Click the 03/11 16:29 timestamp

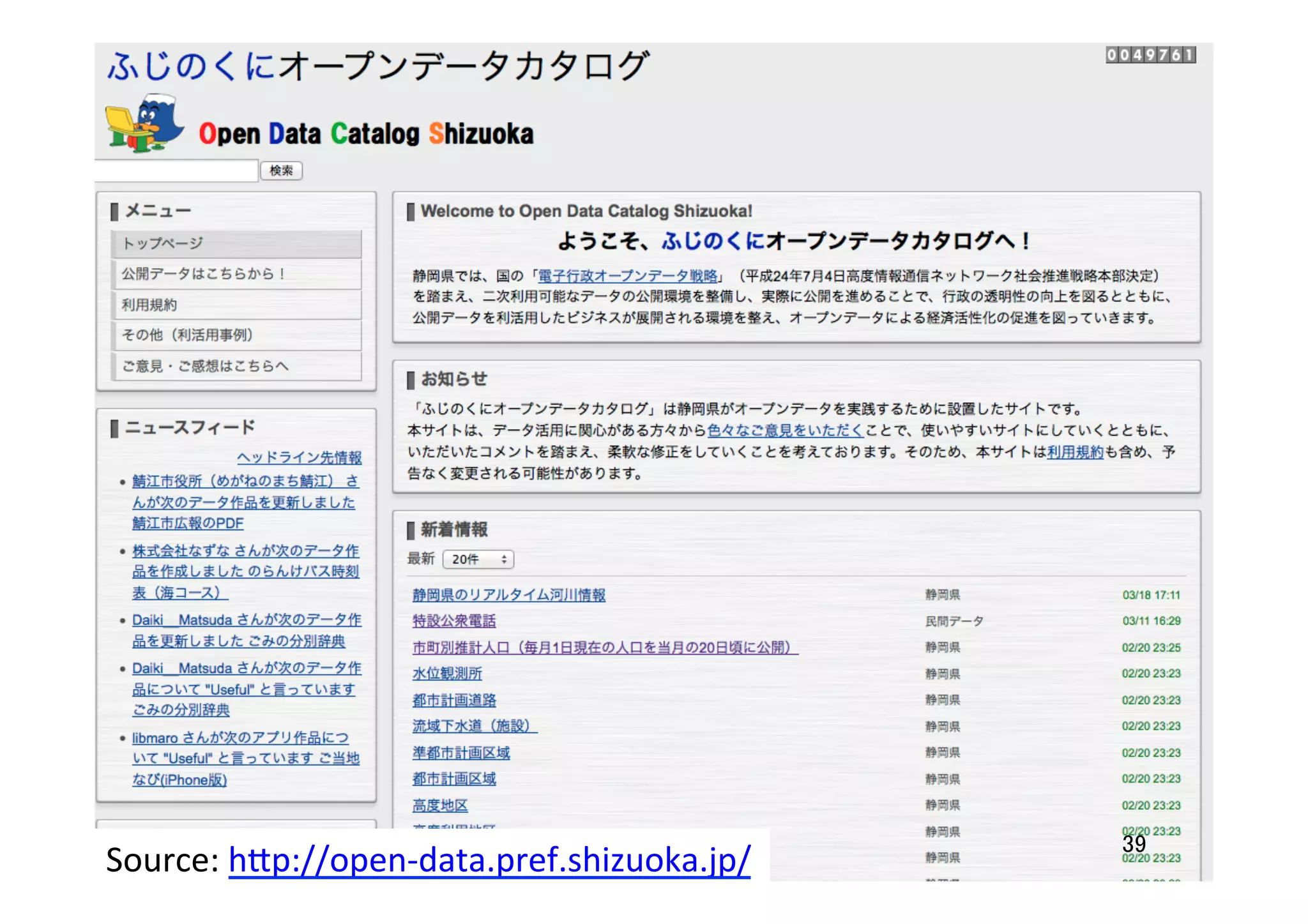point(1151,621)
